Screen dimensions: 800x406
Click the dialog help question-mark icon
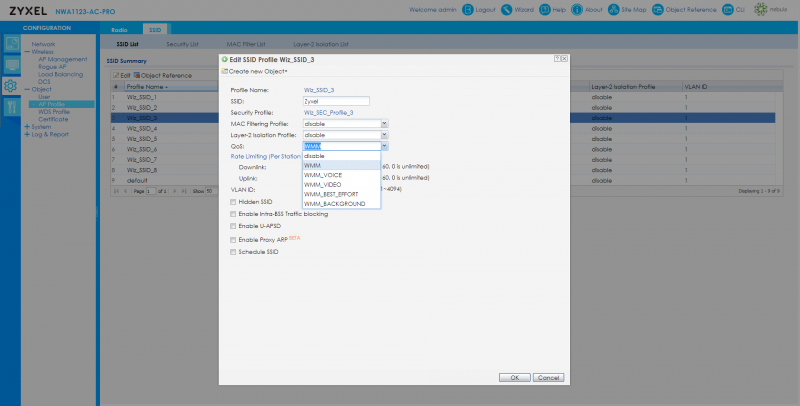(557, 59)
